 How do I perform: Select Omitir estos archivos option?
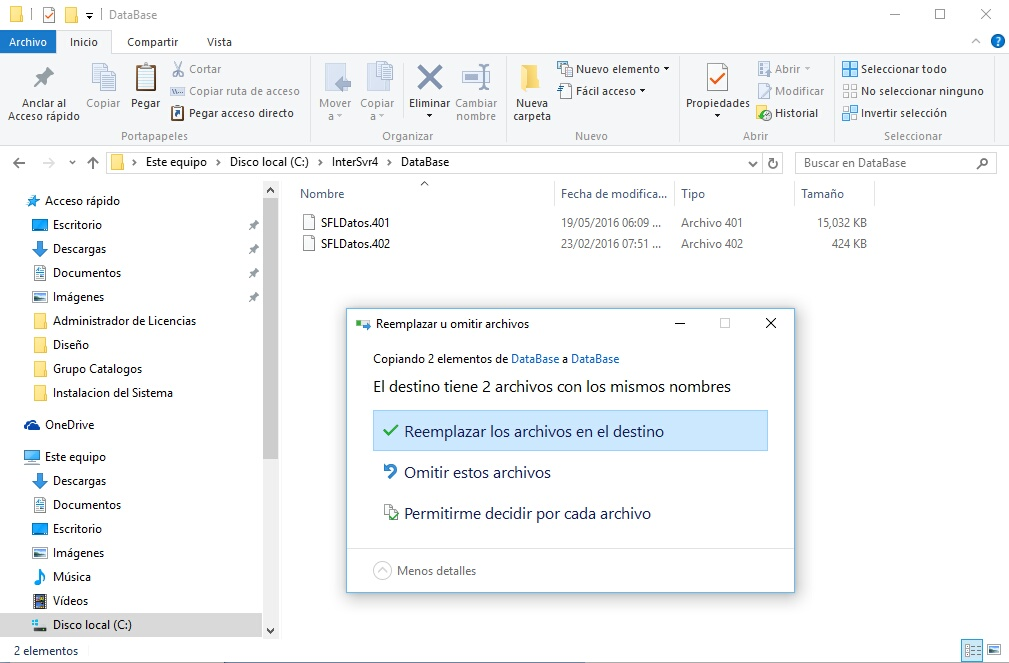(x=477, y=473)
